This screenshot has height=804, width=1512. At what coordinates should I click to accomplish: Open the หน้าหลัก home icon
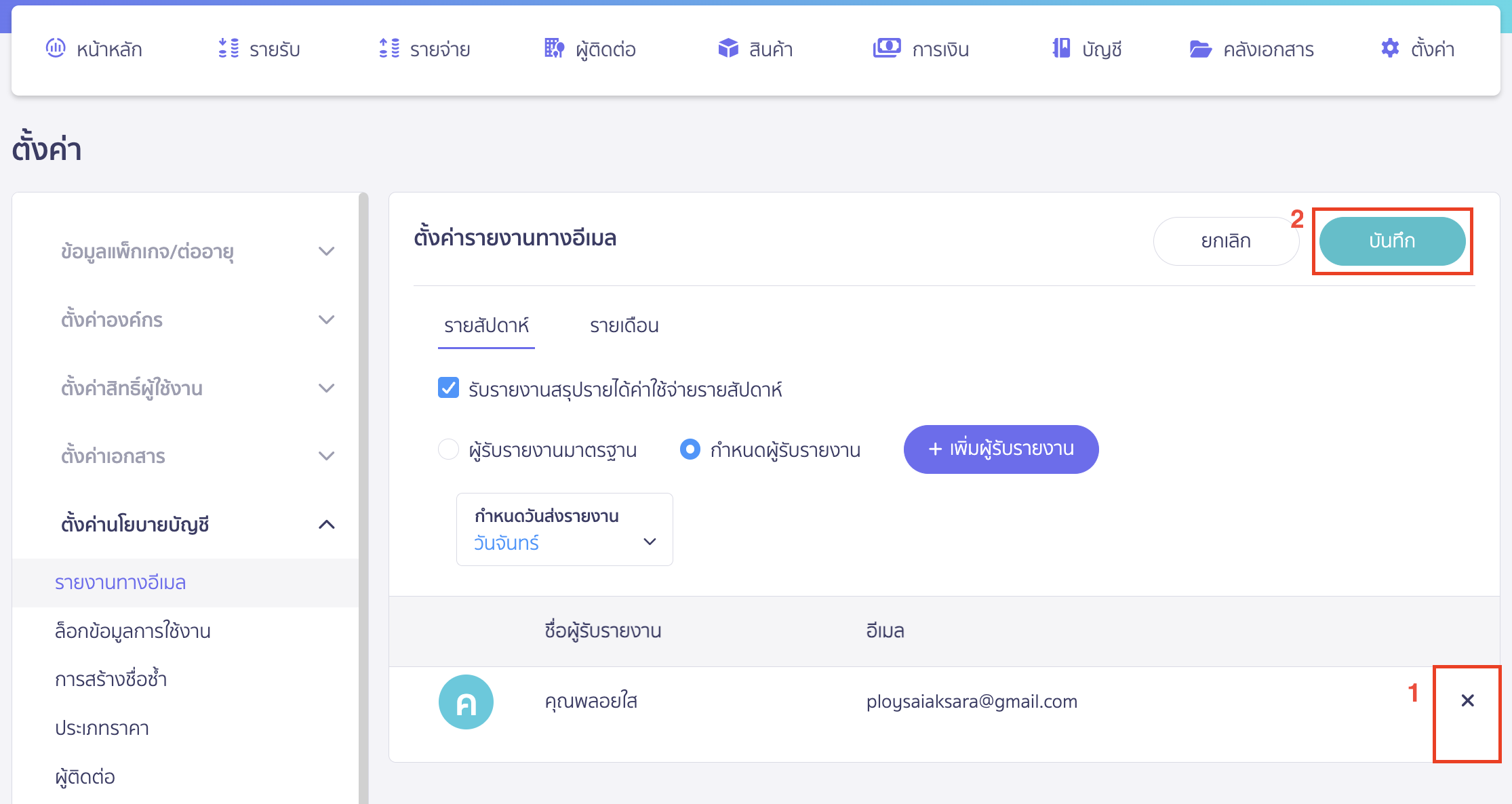click(x=57, y=48)
